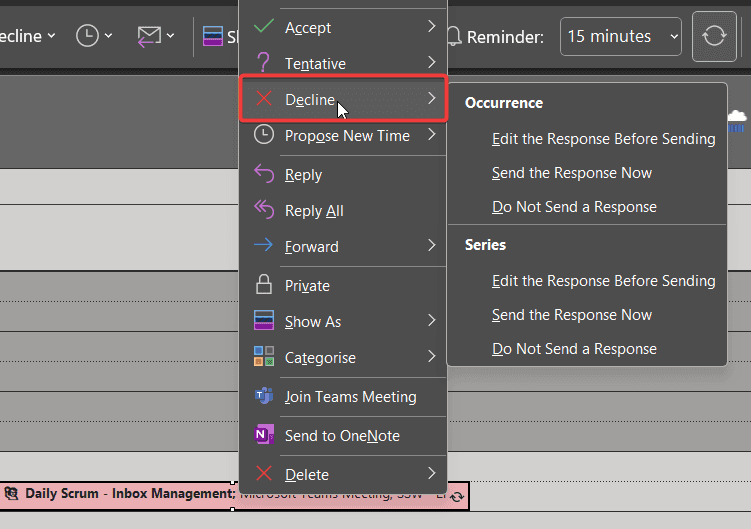Select Reply from the context menu
Screen dimensions: 751x529
(x=303, y=175)
